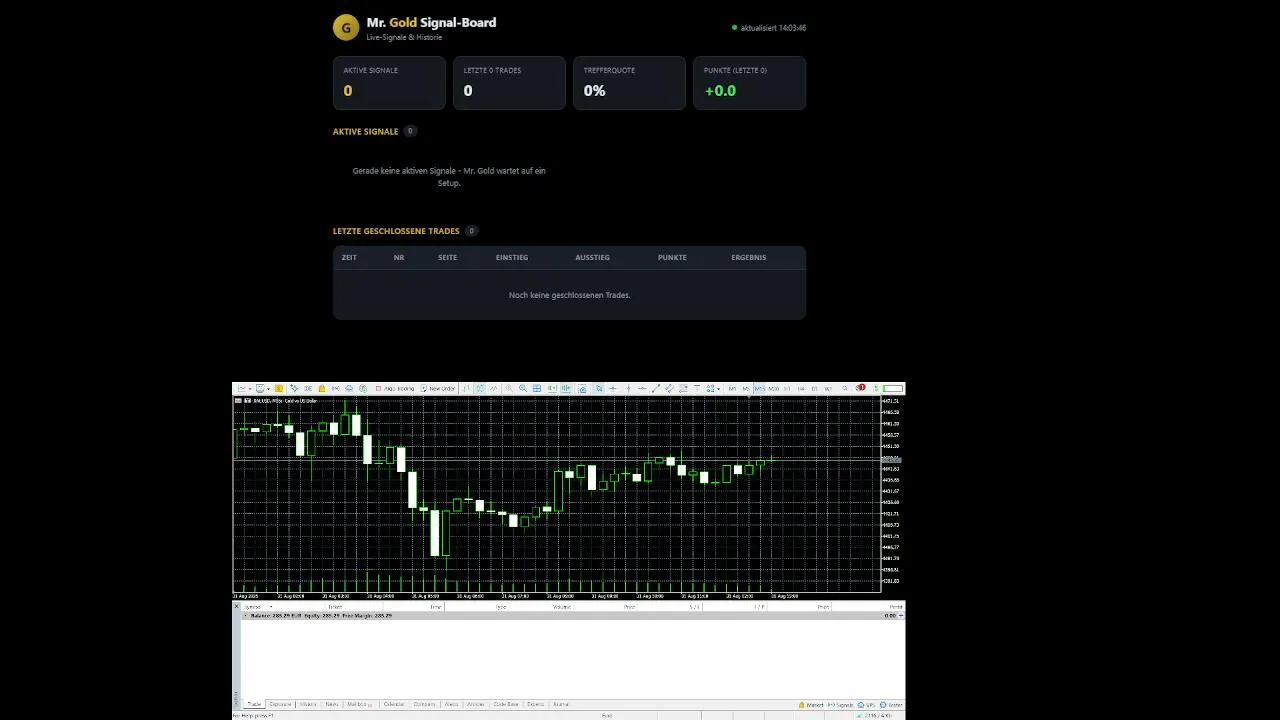
Task: Click the Profit column header in Toolbox
Action: click(x=896, y=607)
